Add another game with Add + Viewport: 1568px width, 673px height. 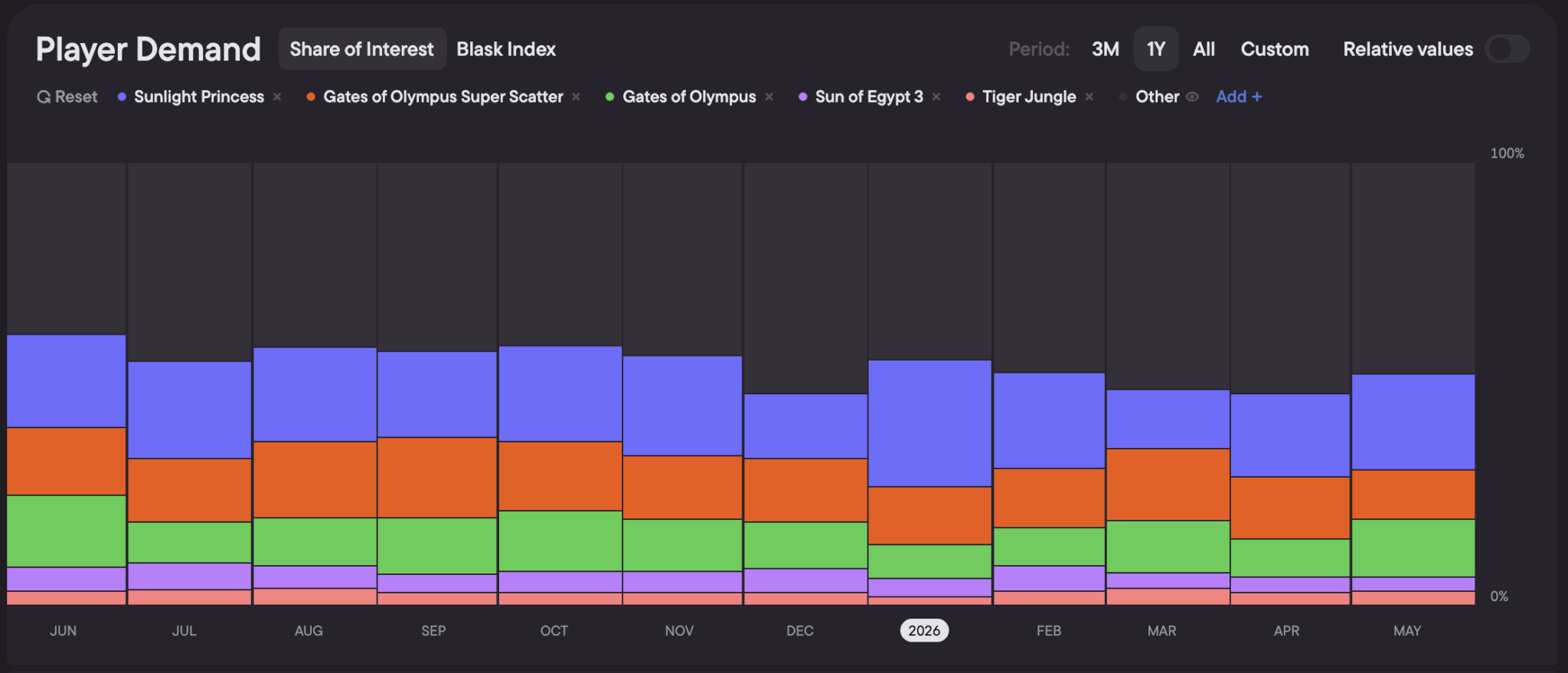pos(1239,96)
